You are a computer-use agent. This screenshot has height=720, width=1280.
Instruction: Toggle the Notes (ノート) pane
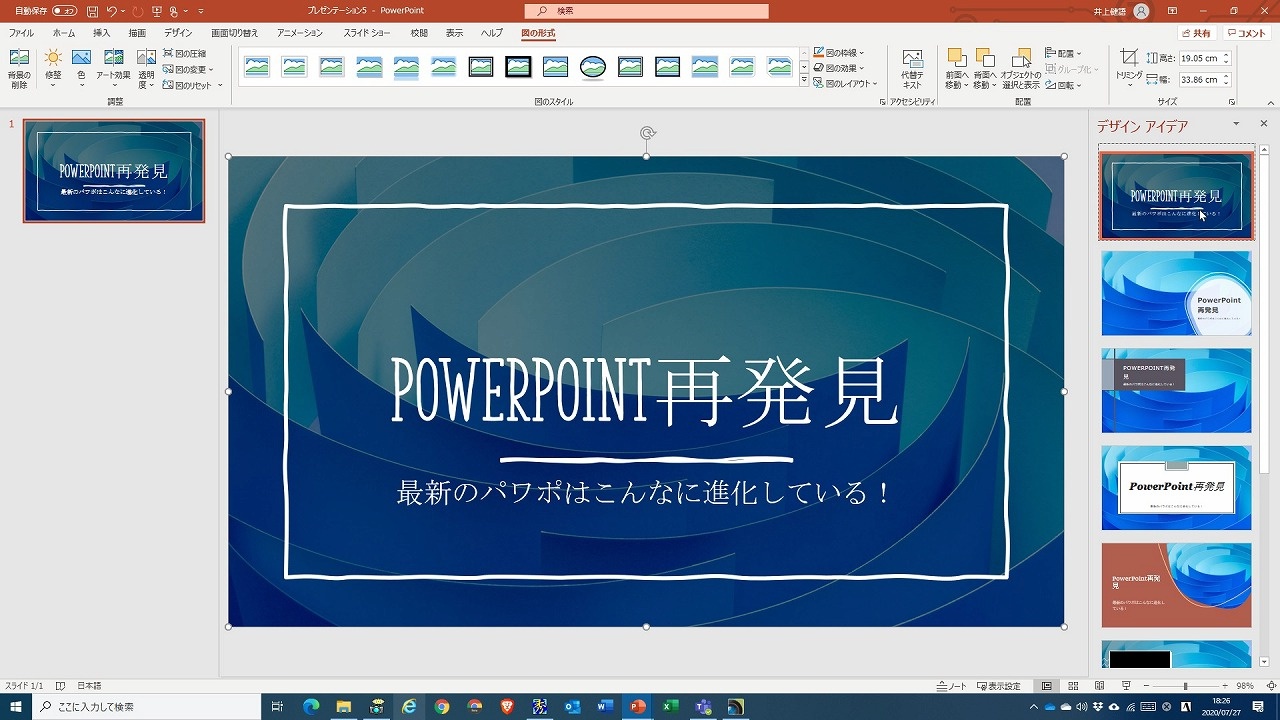[x=952, y=686]
